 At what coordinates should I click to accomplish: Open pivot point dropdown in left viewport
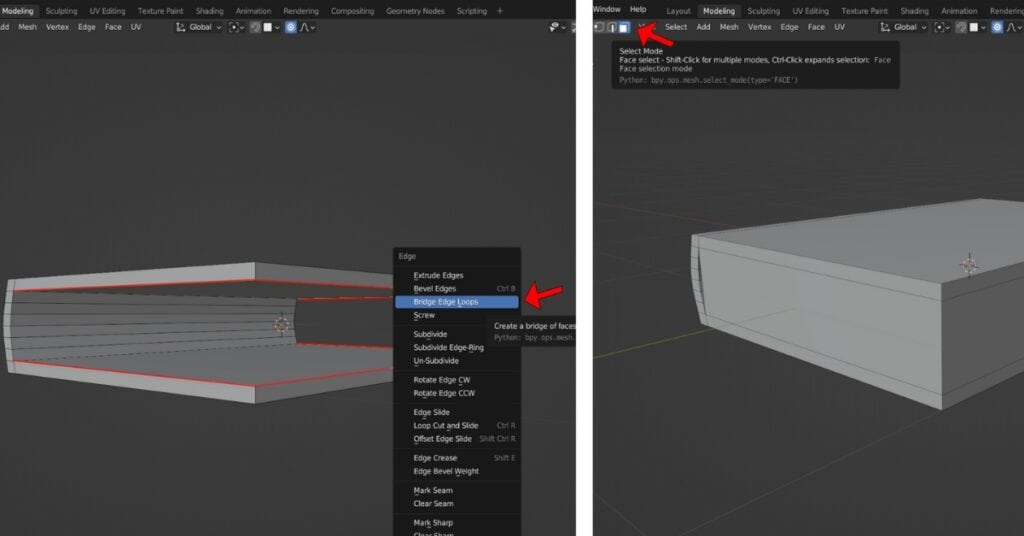[235, 27]
